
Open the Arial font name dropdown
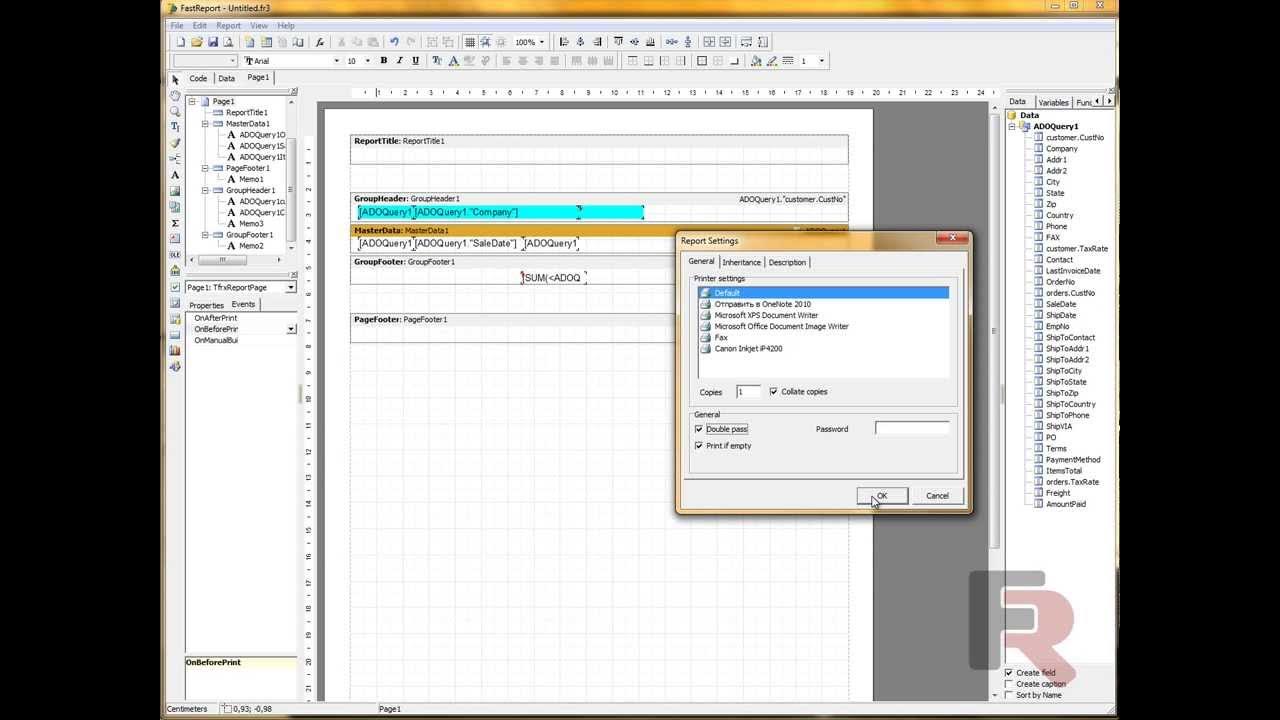pos(336,61)
